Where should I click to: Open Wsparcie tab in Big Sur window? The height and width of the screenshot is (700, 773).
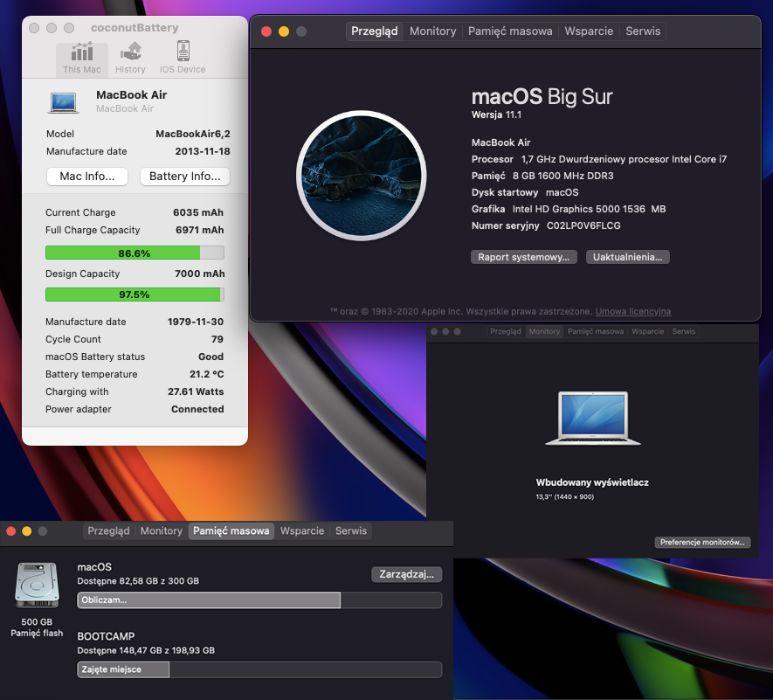[589, 31]
